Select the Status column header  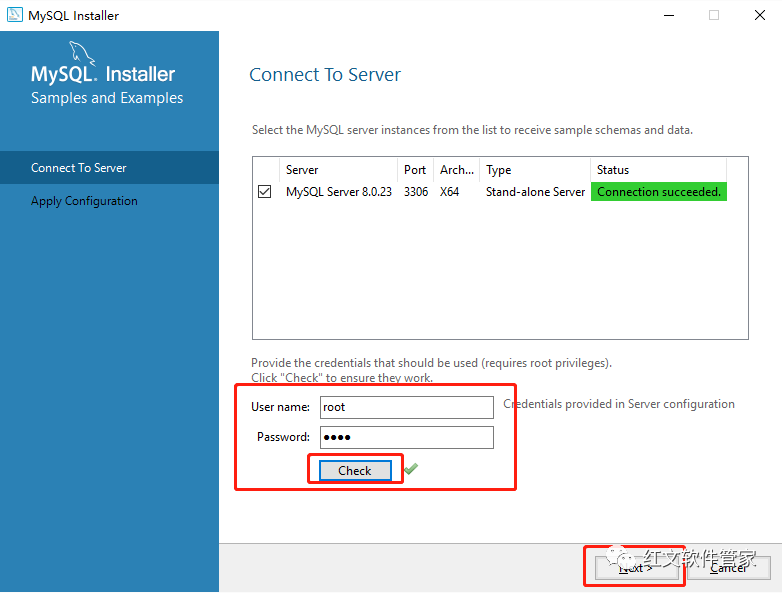click(658, 170)
